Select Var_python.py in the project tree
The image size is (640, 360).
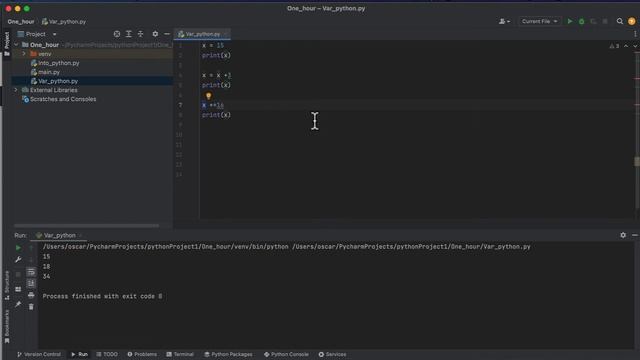pyautogui.click(x=58, y=81)
